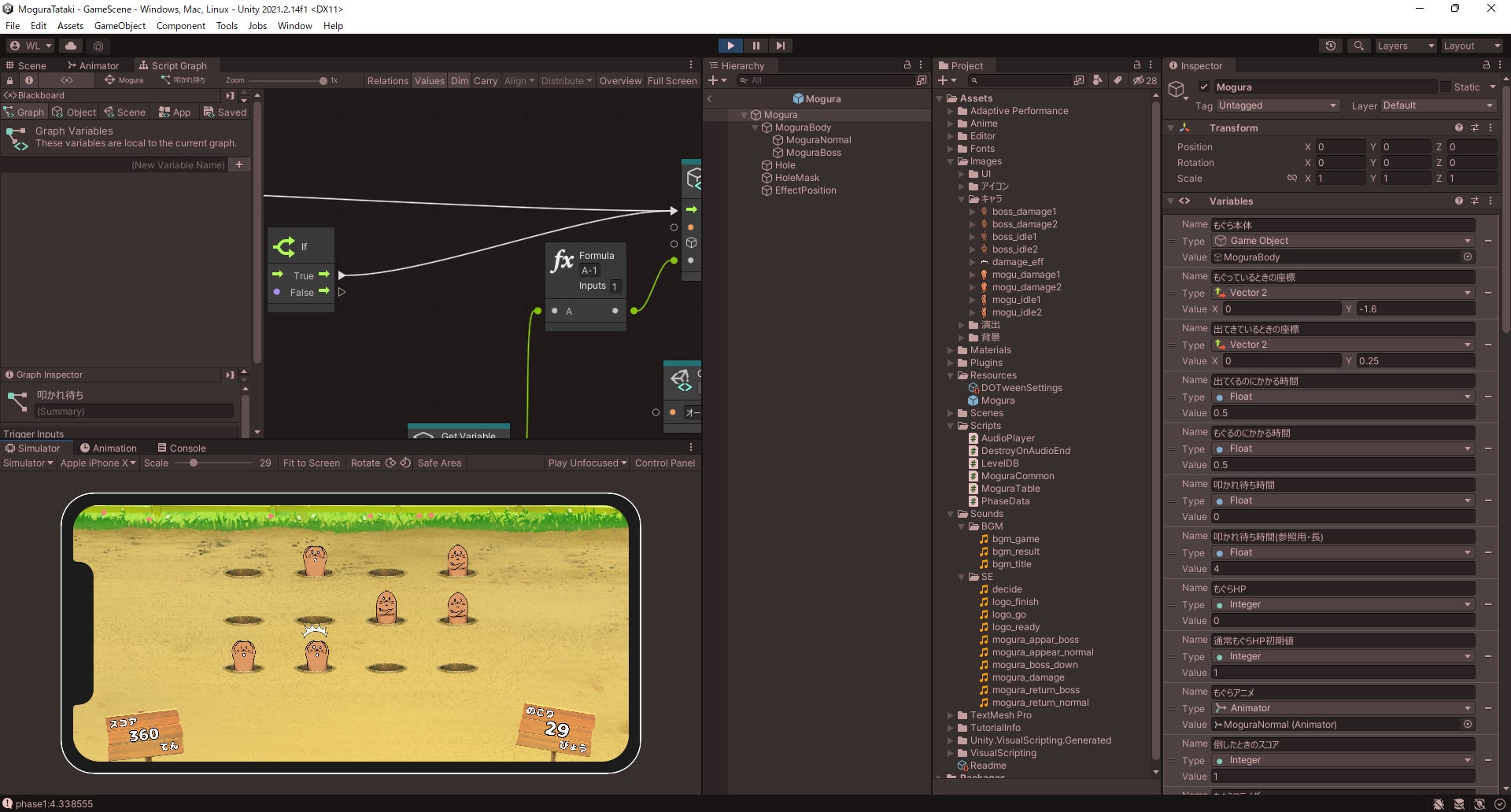Click the Overview button
Screen dimensions: 1511x812
(620, 80)
